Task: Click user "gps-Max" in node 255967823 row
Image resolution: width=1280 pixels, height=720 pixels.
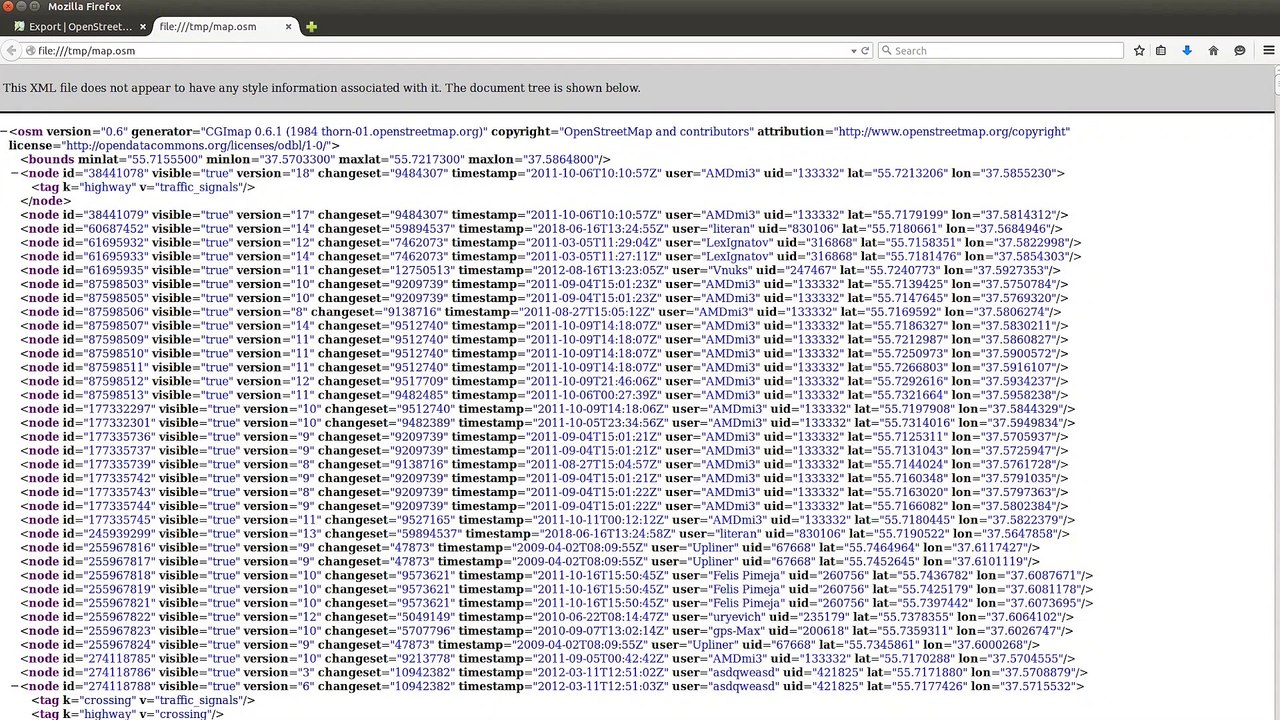Action: [x=737, y=632]
